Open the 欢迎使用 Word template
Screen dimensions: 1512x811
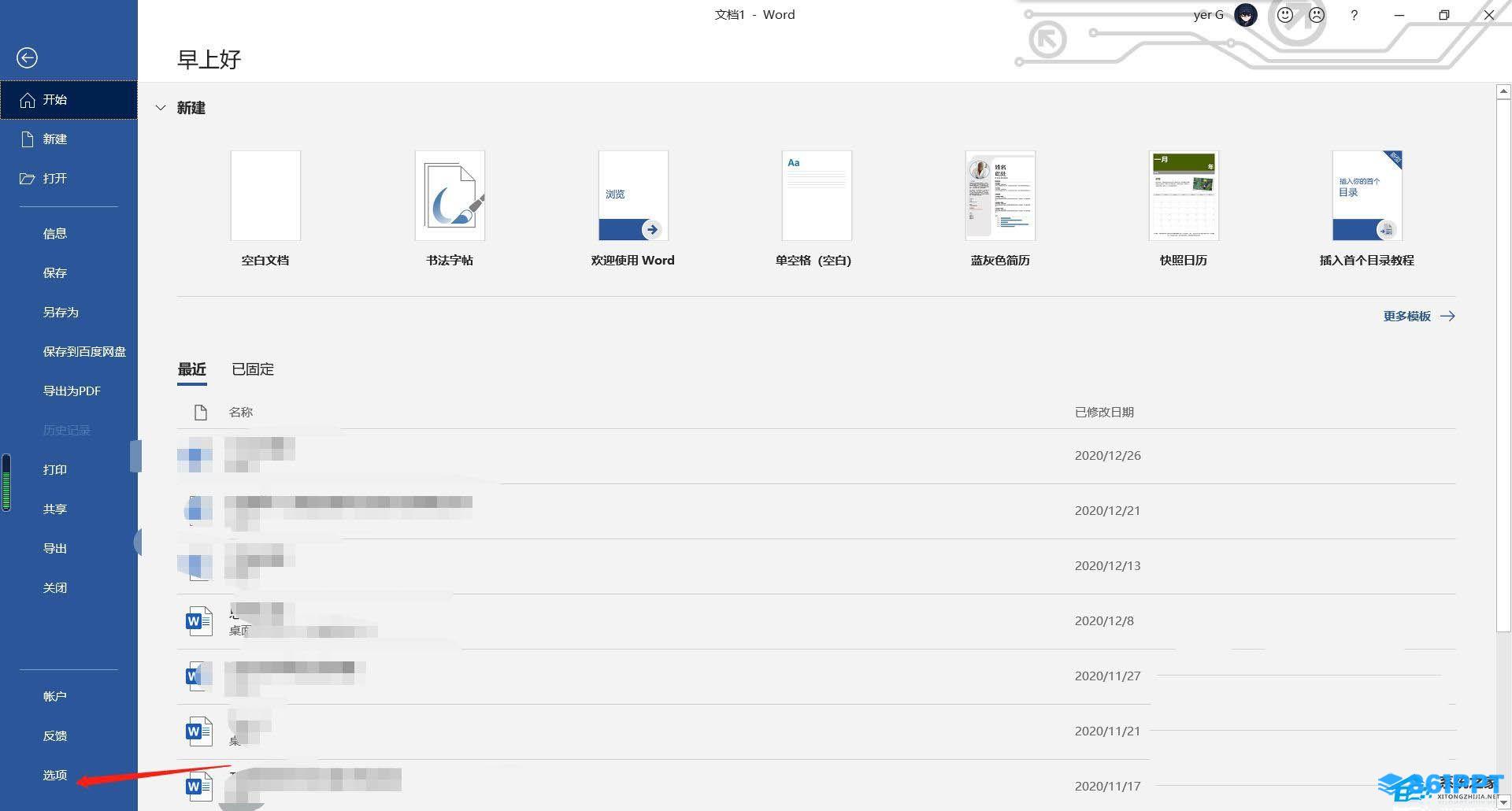(633, 209)
